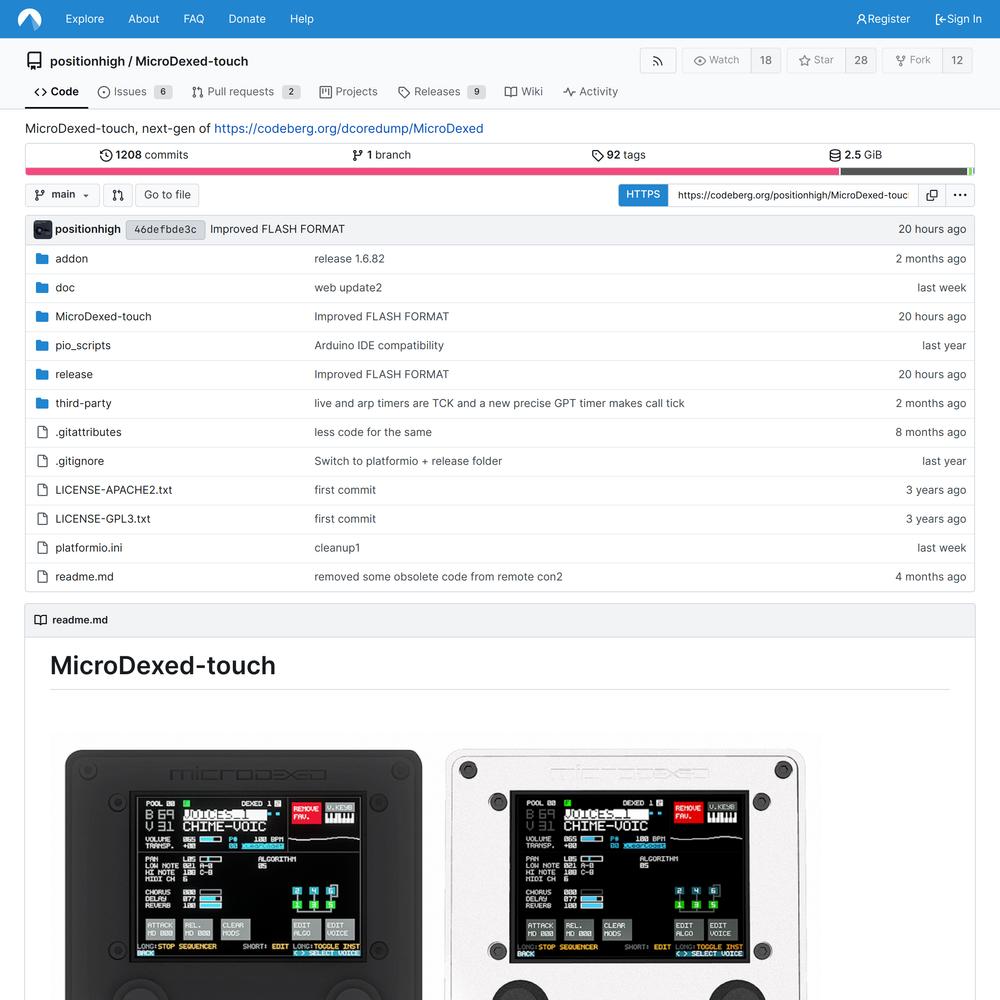This screenshot has width=1000, height=1000.
Task: Click the Sign In link
Action: coord(959,19)
